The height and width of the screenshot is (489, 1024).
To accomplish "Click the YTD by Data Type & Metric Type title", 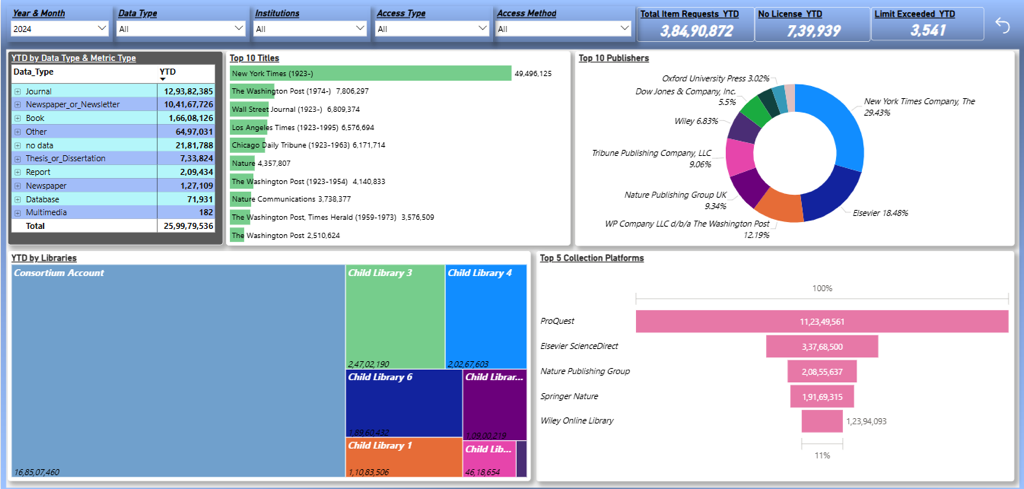I will pos(74,58).
